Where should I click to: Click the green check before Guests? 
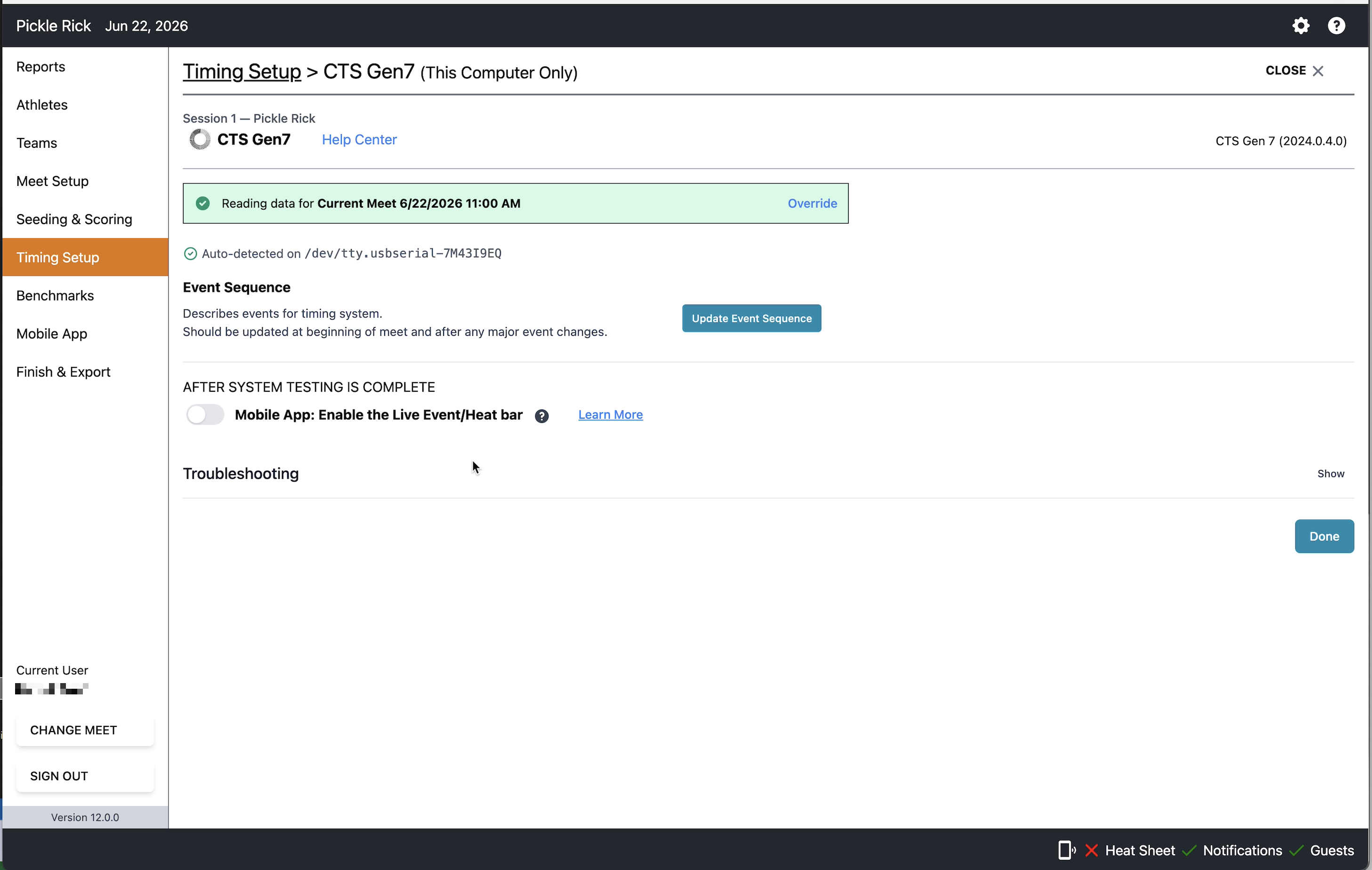1296,850
